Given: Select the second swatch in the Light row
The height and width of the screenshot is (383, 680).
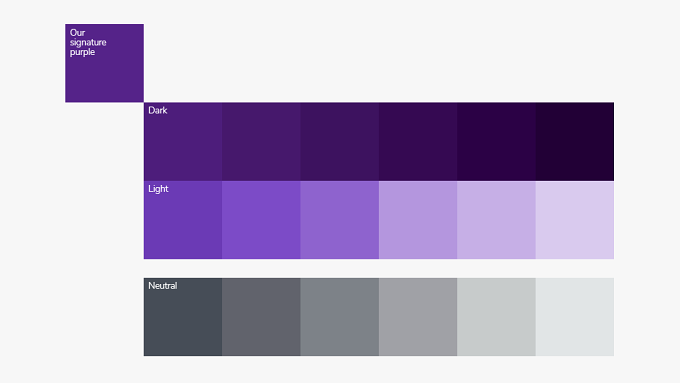Looking at the screenshot, I should pyautogui.click(x=261, y=220).
